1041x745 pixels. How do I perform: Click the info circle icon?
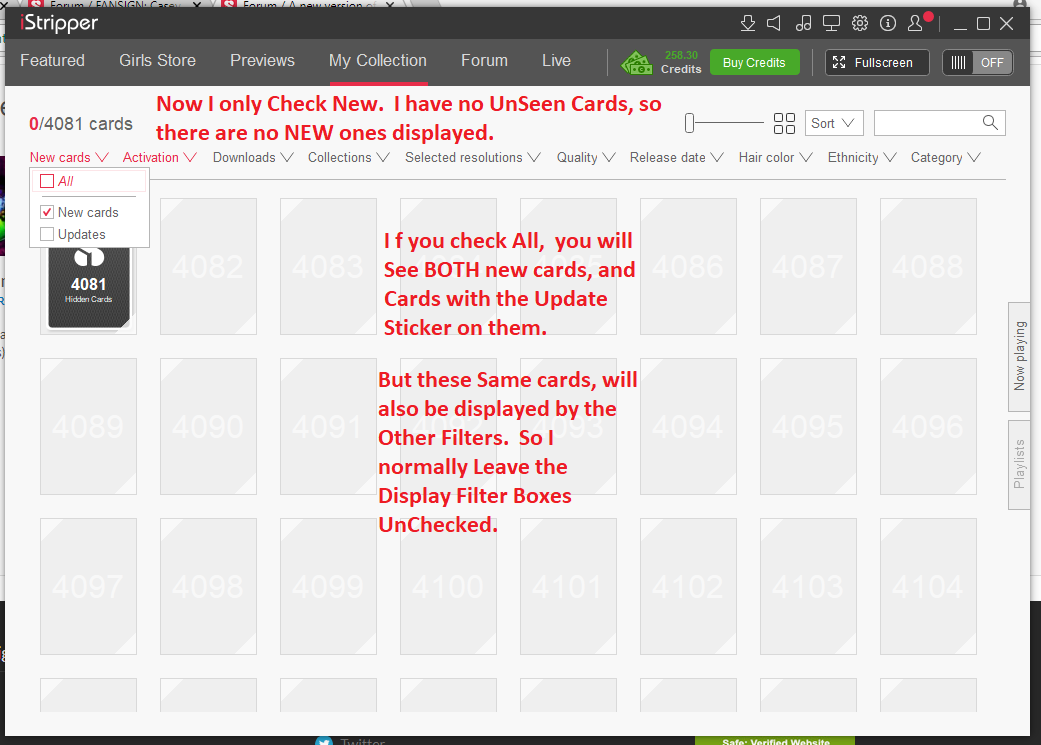888,24
